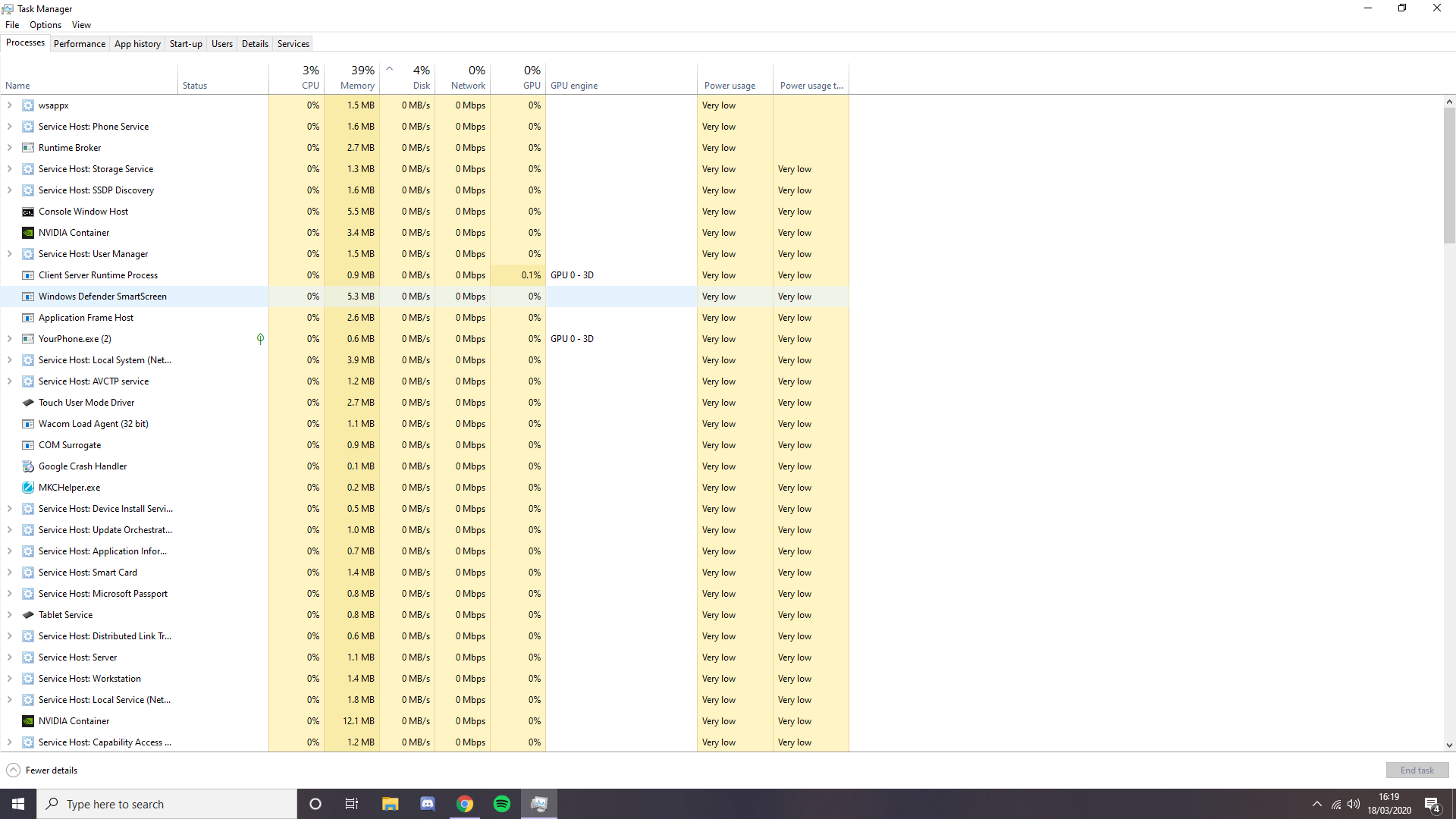Click the Tablet Service process icon
This screenshot has height=819, width=1456.
pos(28,615)
